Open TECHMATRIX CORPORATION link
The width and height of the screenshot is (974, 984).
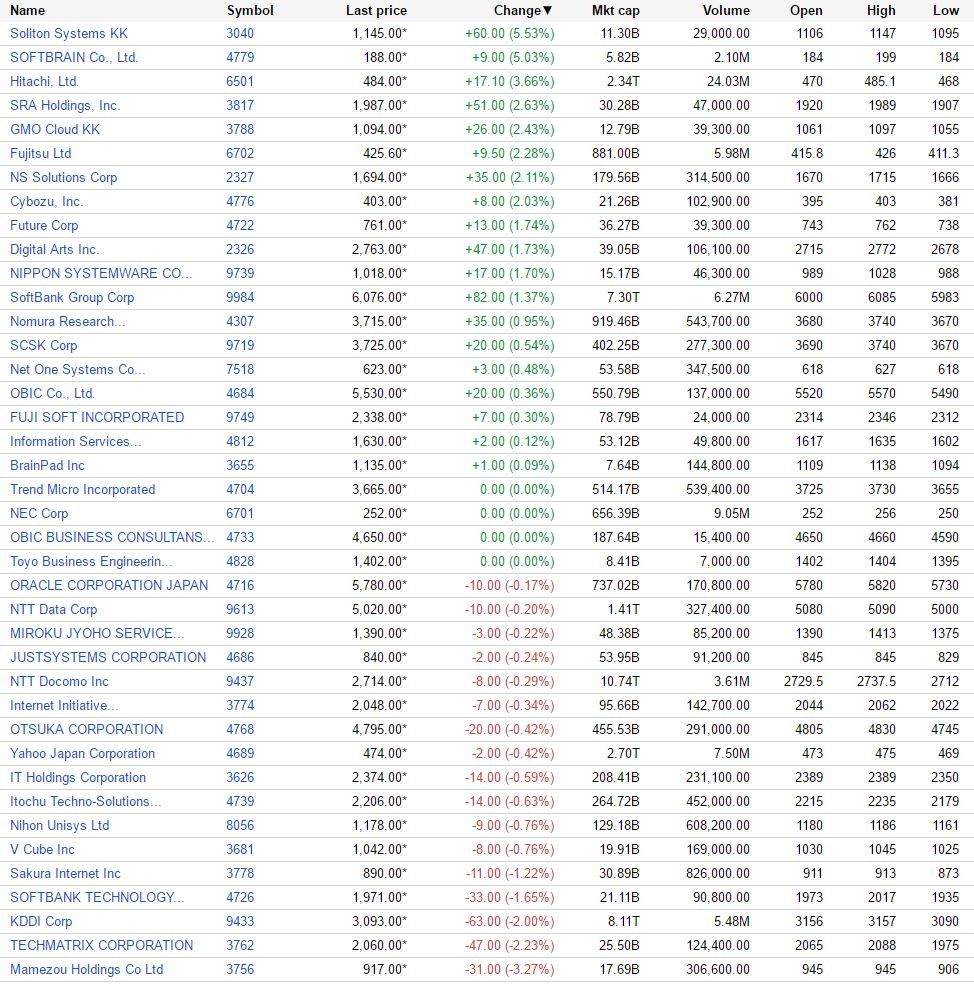tap(102, 946)
